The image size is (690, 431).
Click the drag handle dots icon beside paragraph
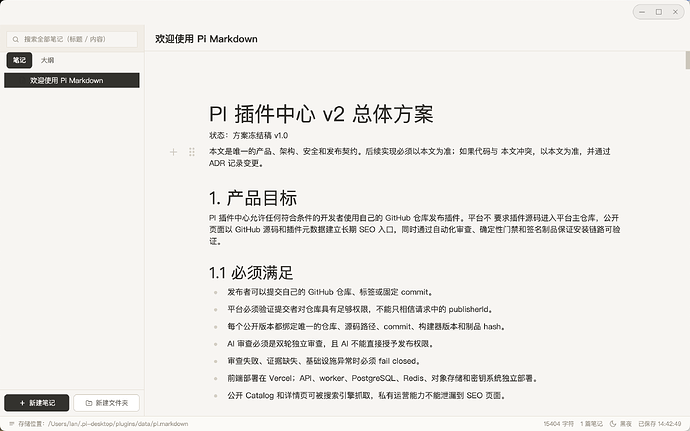coord(192,152)
